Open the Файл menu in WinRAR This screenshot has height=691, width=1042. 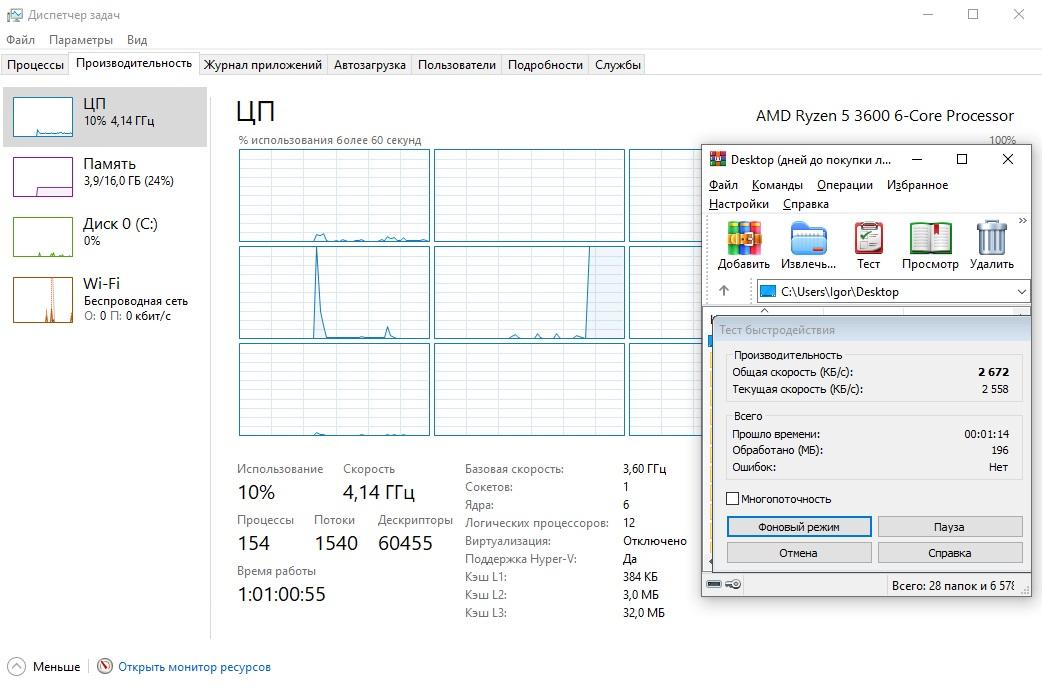[x=723, y=185]
